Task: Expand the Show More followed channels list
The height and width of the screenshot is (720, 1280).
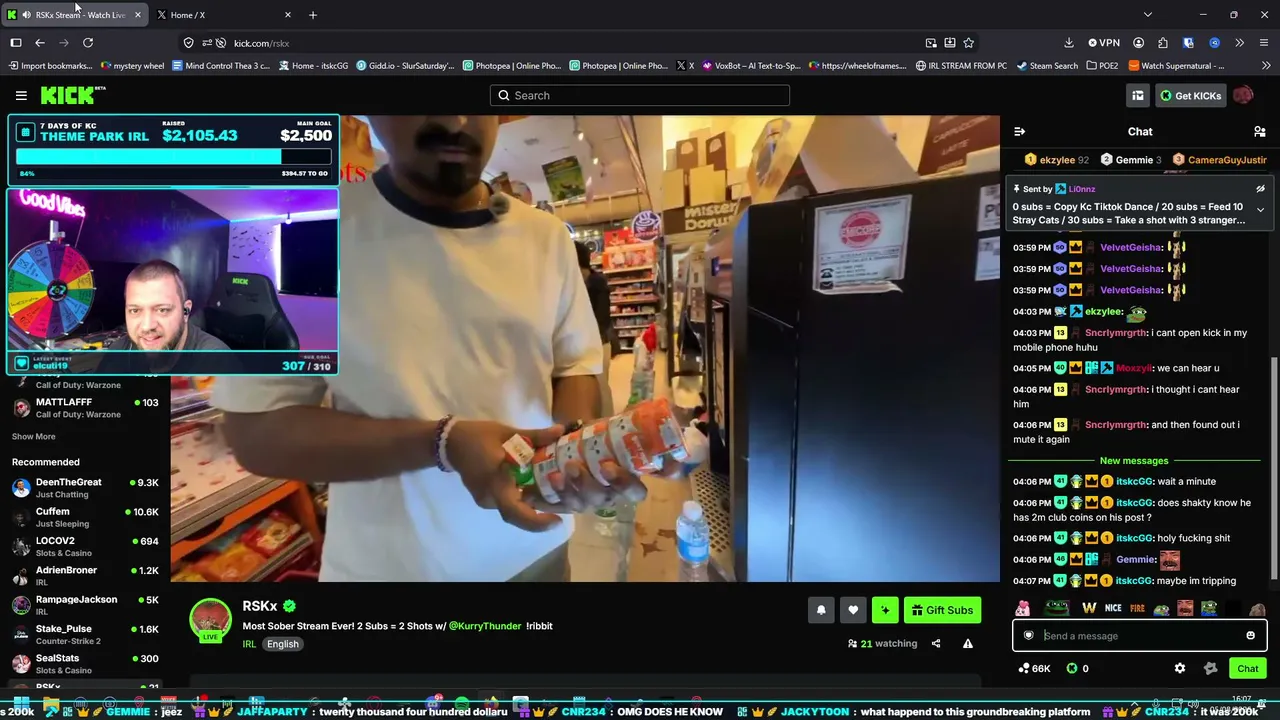Action: (33, 436)
